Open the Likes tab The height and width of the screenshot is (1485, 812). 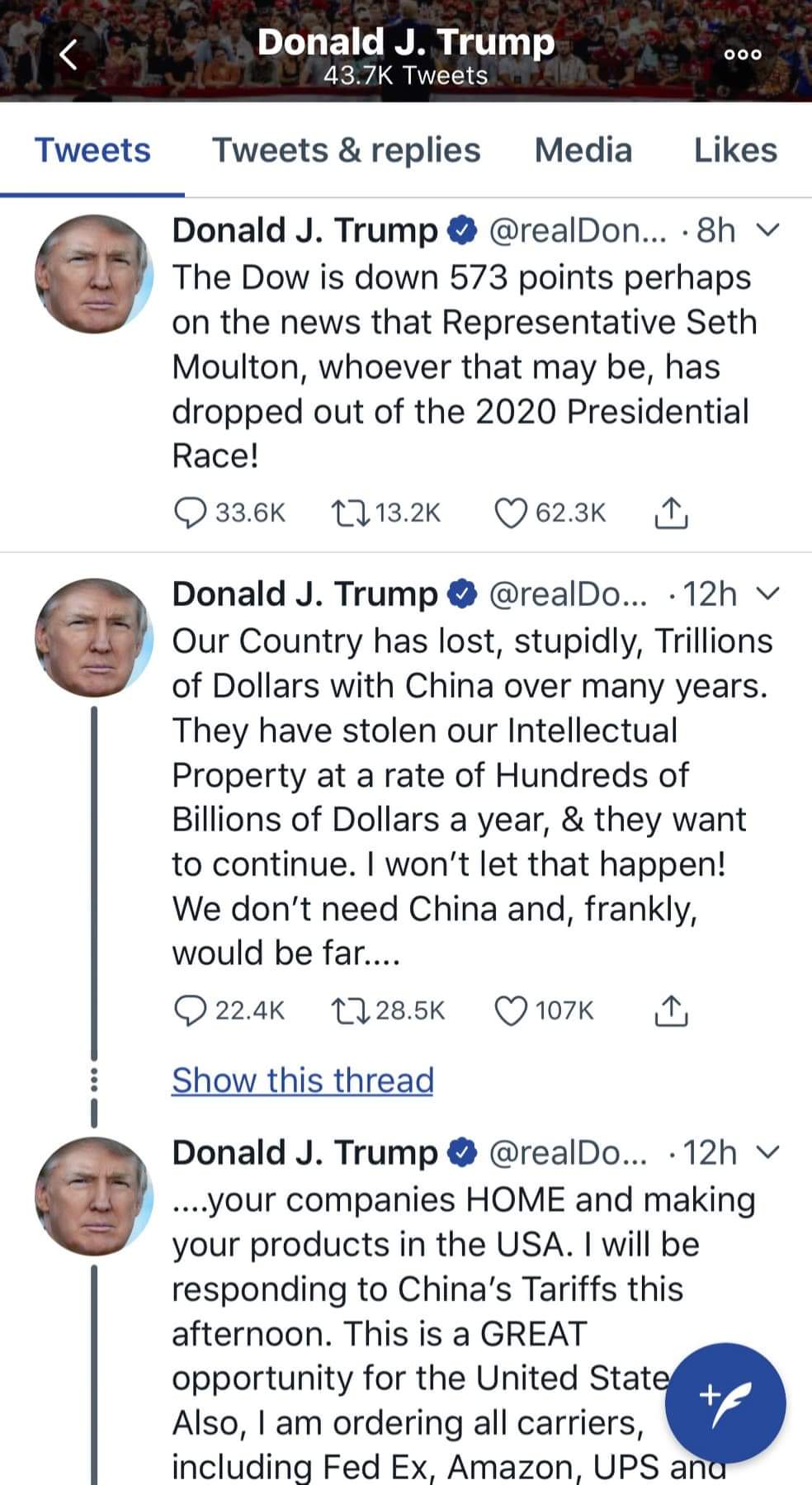(734, 150)
